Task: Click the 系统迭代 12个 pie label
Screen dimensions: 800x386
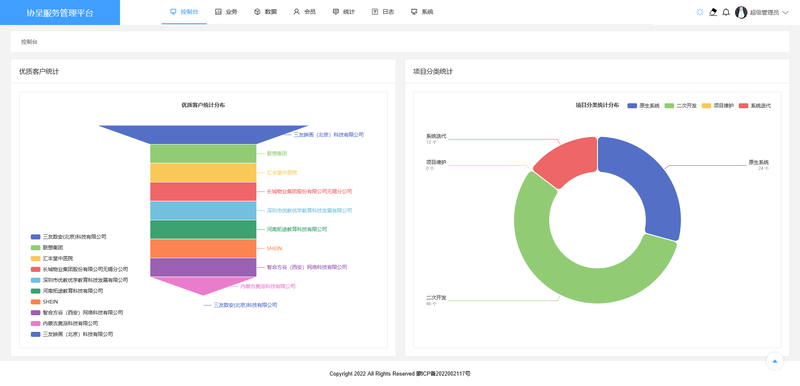Action: coord(436,139)
